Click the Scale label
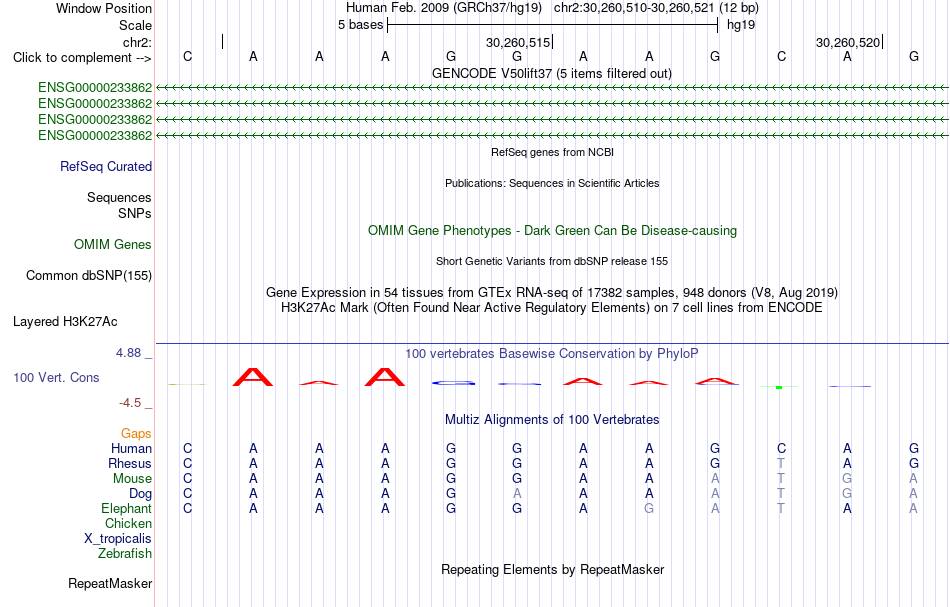 pyautogui.click(x=135, y=25)
